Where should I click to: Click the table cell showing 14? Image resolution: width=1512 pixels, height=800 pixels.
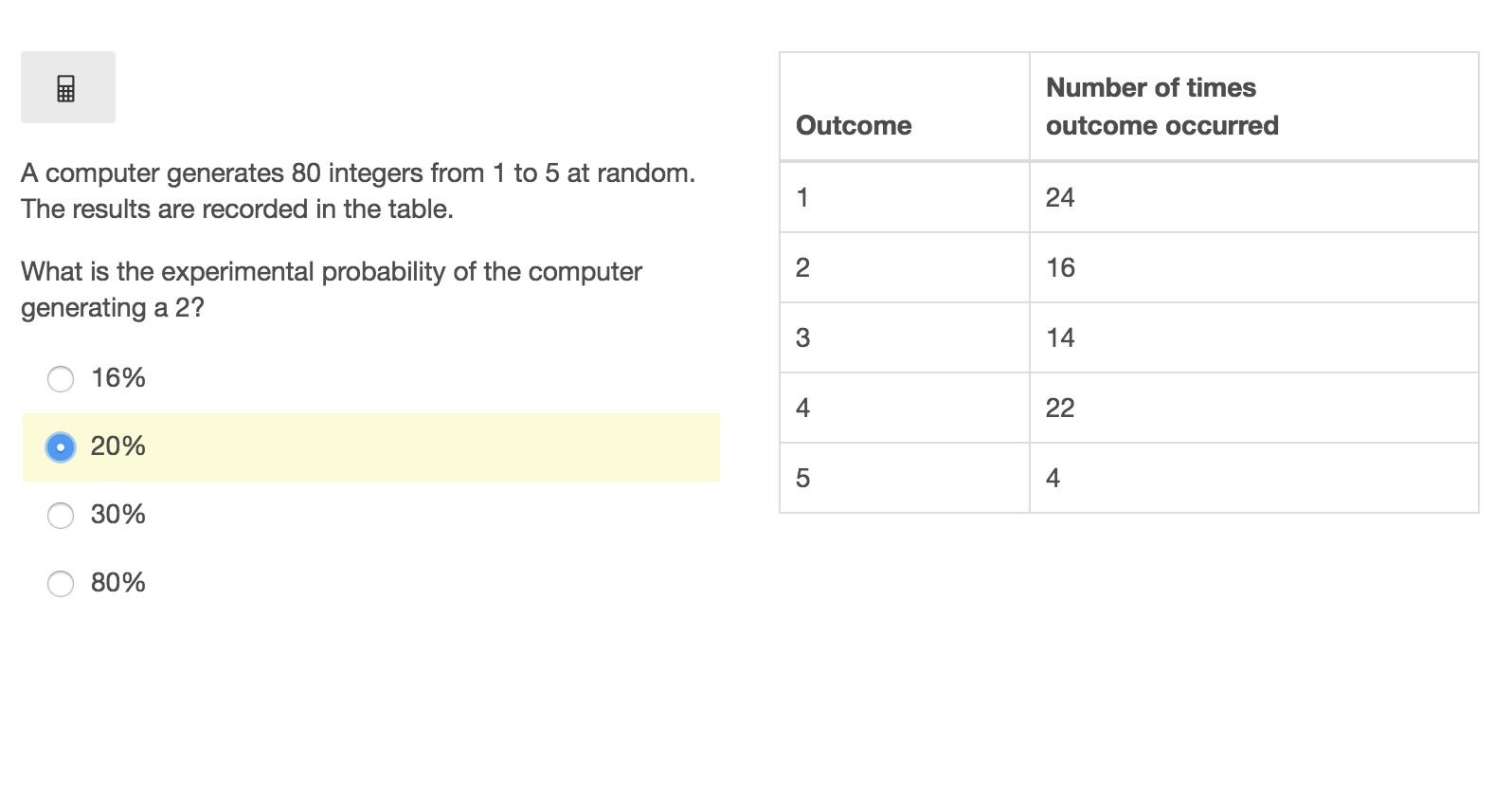tap(1254, 337)
